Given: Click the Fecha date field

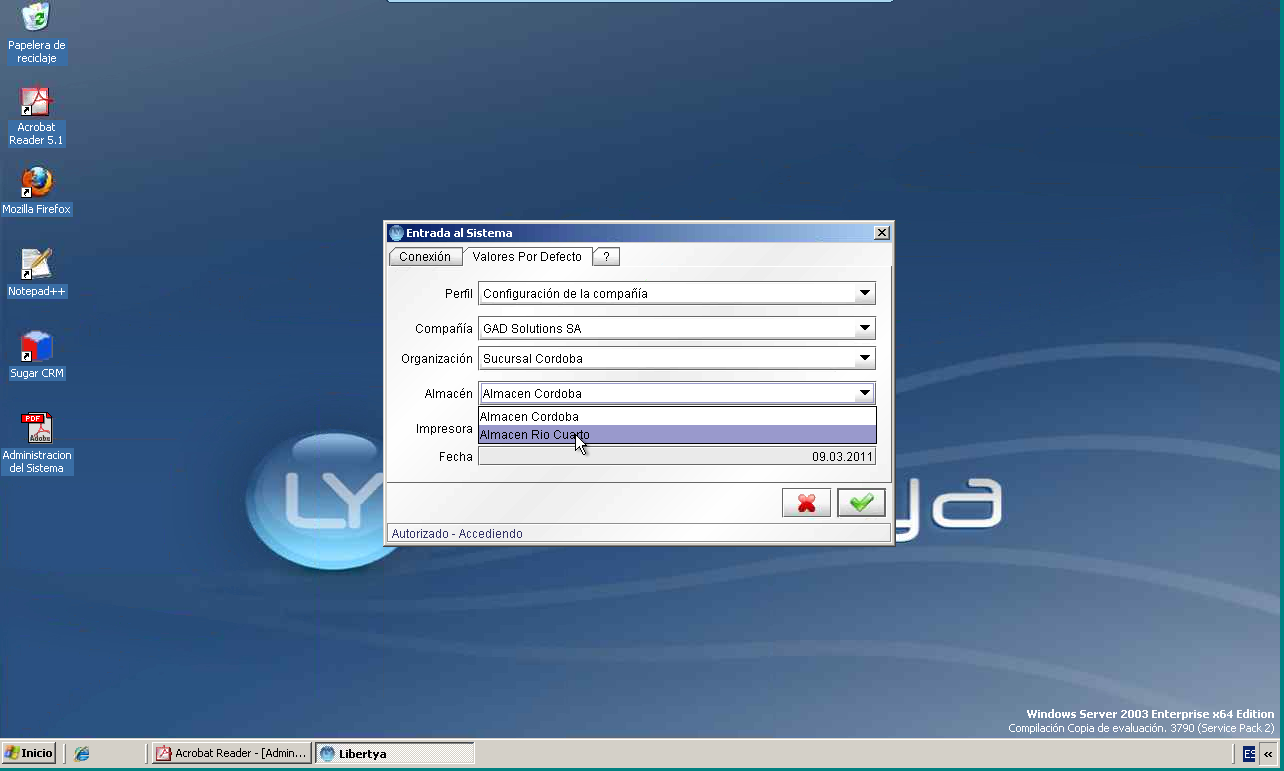Looking at the screenshot, I should point(677,457).
